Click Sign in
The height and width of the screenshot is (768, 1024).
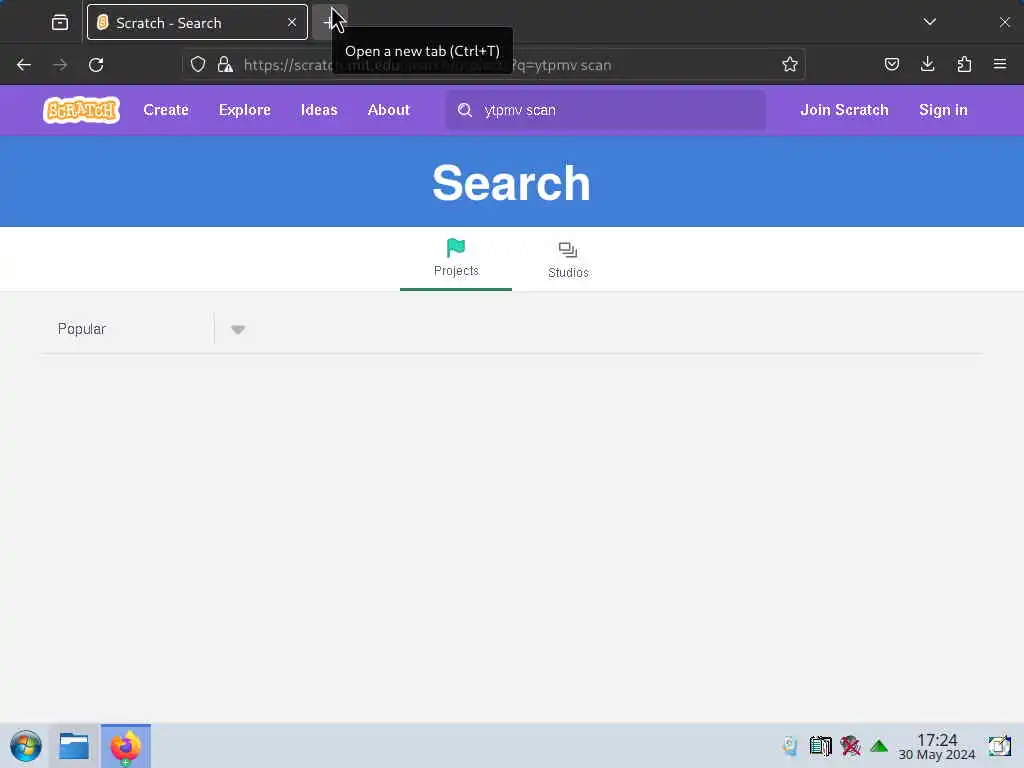[x=943, y=110]
